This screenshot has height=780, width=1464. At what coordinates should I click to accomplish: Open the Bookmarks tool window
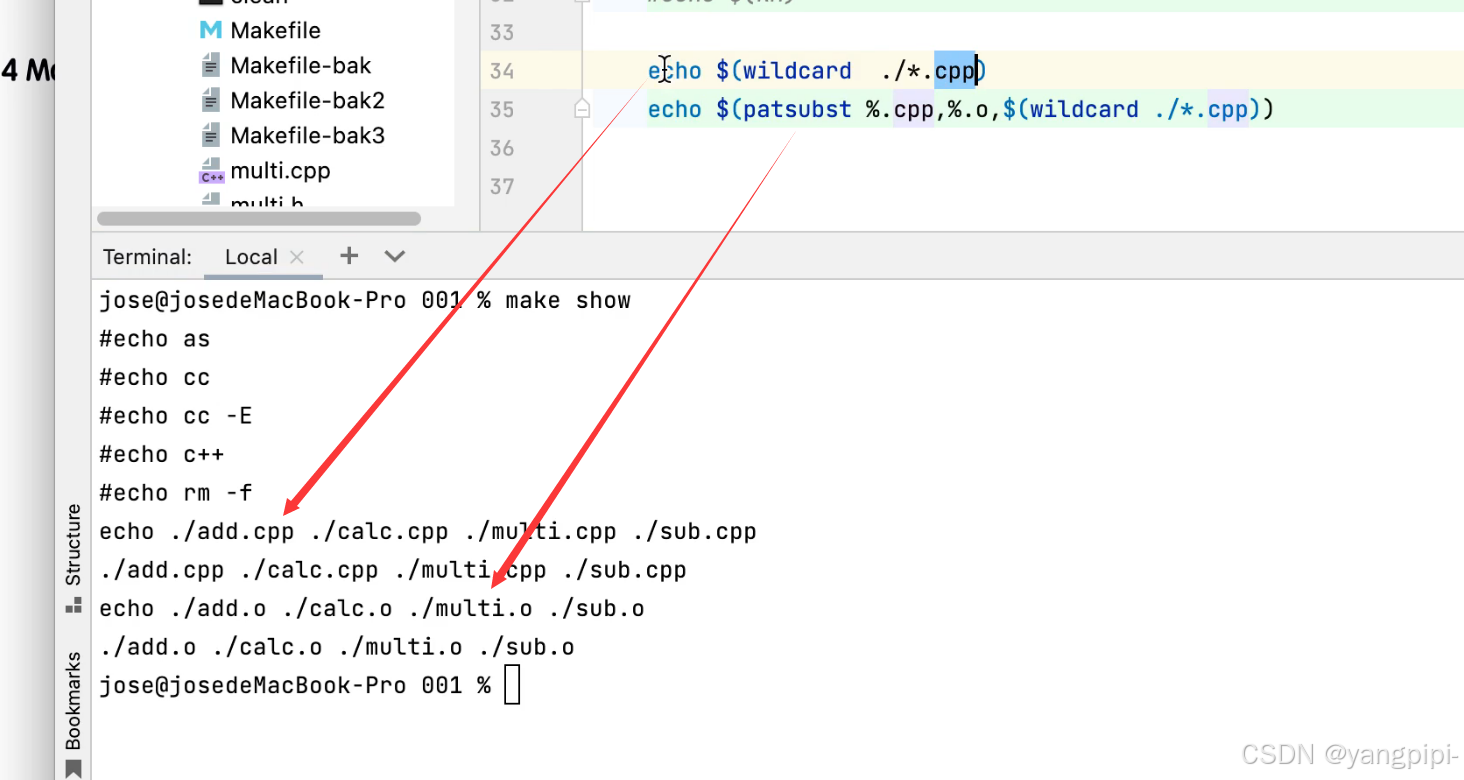[73, 701]
